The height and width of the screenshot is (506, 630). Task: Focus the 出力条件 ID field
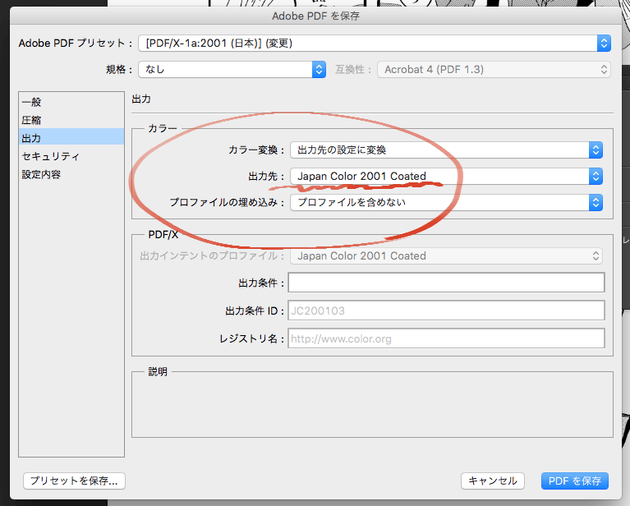446,311
